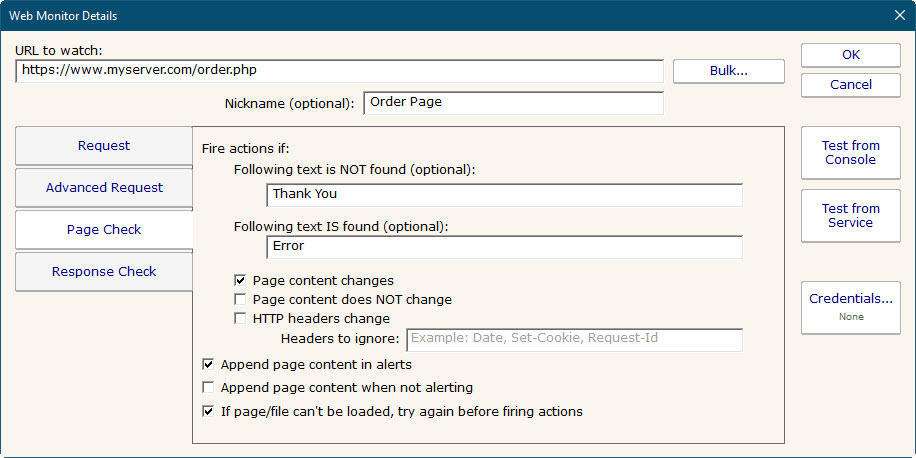Run Test from Service
The height and width of the screenshot is (458, 916).
tap(850, 216)
